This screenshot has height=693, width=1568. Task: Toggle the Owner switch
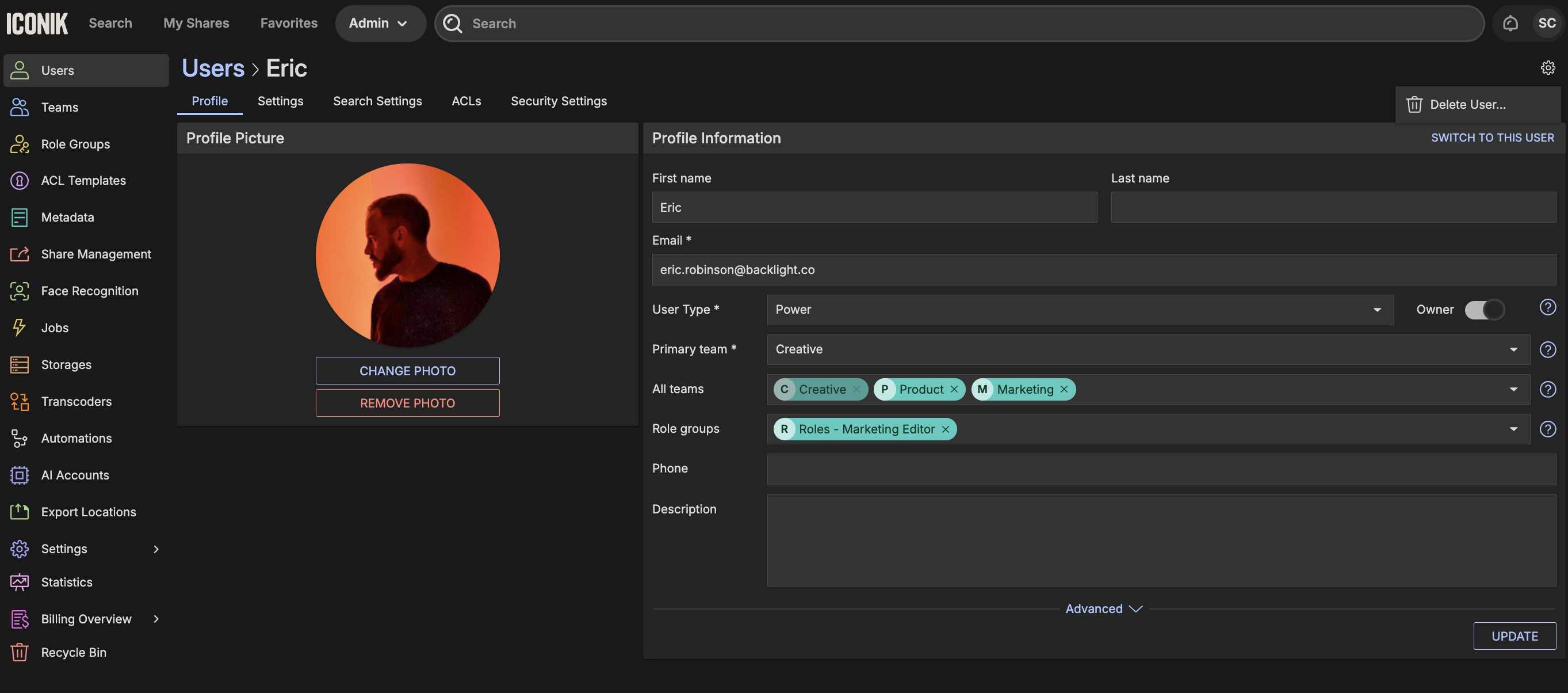1484,309
